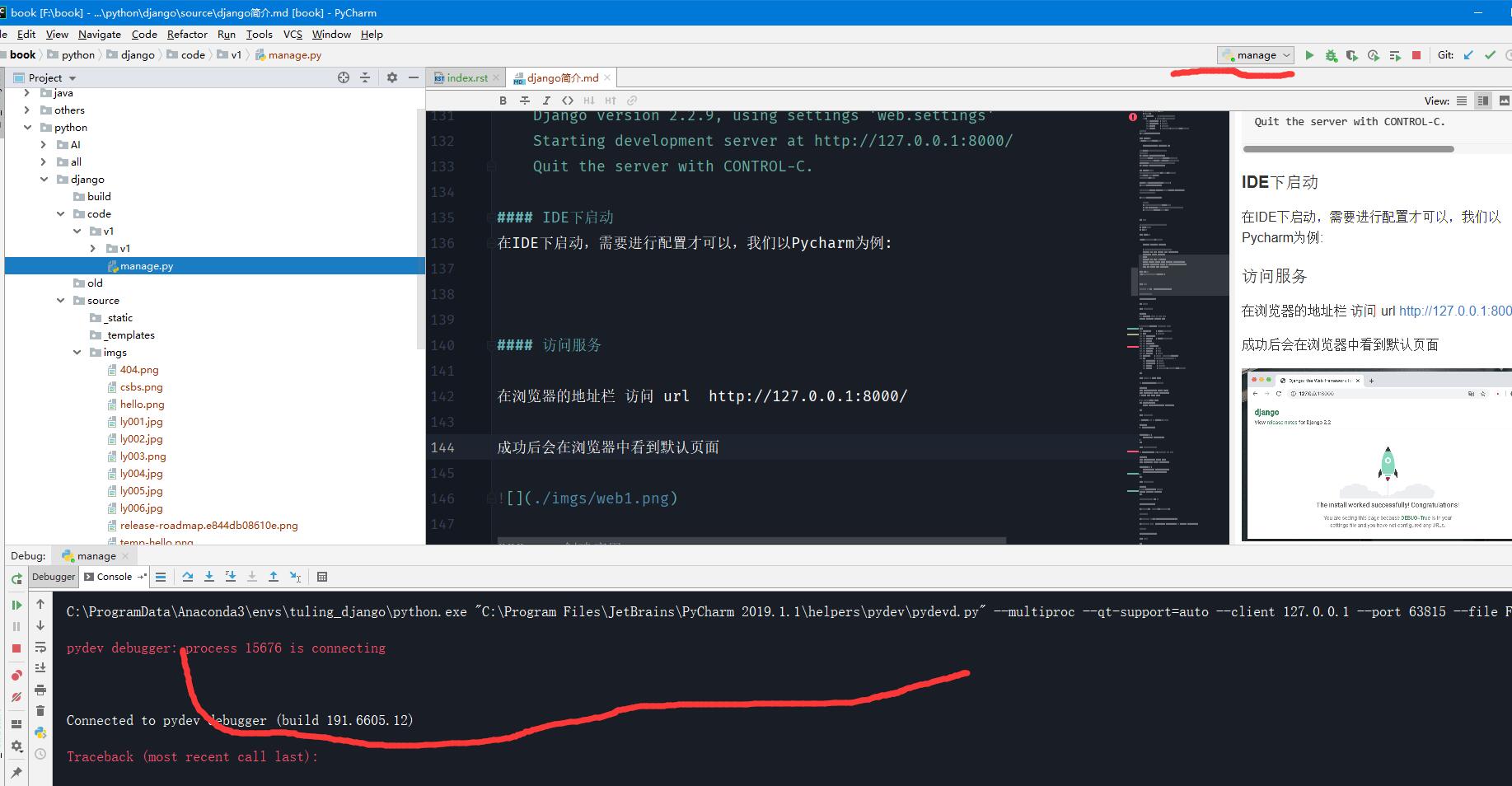Select the Console tab in Debug
Image resolution: width=1512 pixels, height=786 pixels.
(x=114, y=577)
